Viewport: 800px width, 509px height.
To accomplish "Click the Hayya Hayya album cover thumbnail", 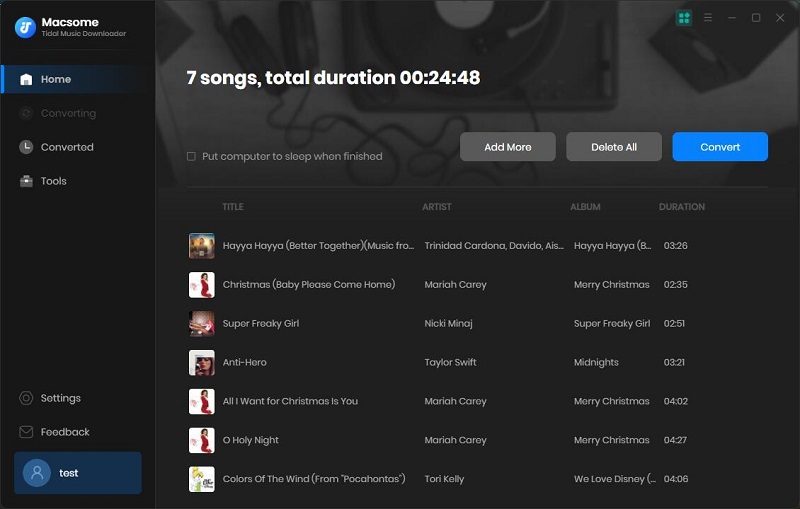I will [x=202, y=246].
